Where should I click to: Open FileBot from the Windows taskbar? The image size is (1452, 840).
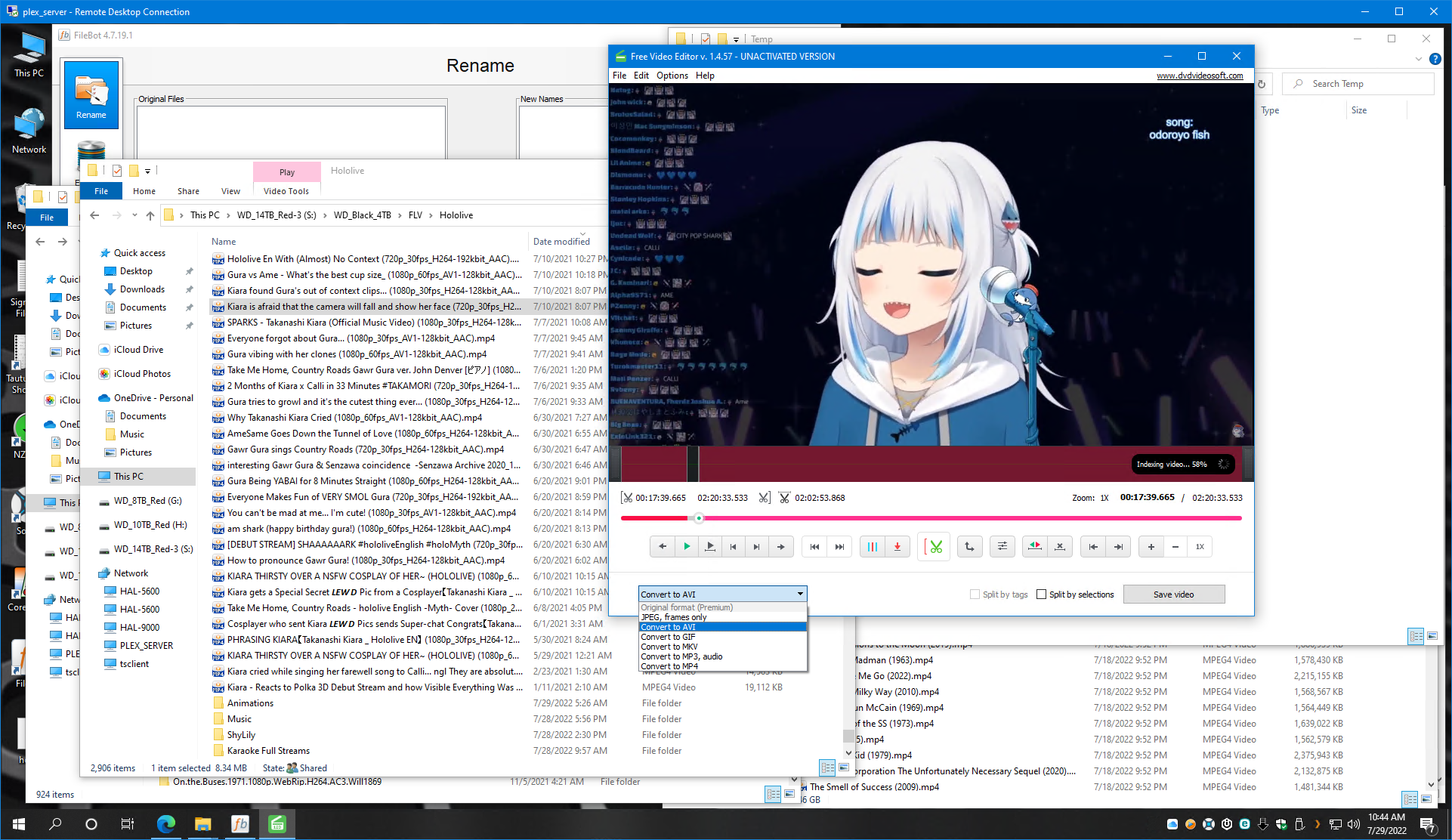240,824
